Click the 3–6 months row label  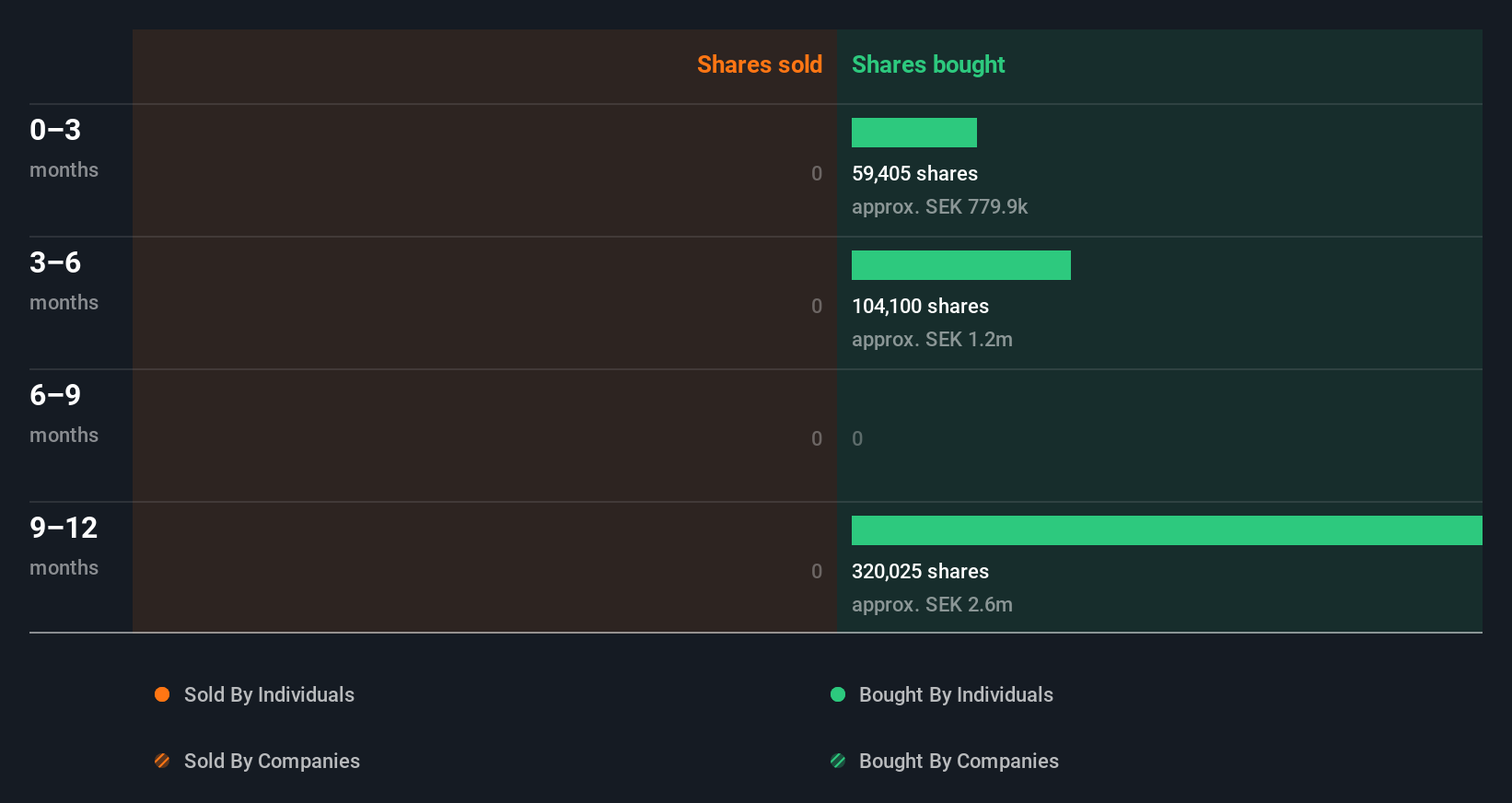[64, 280]
